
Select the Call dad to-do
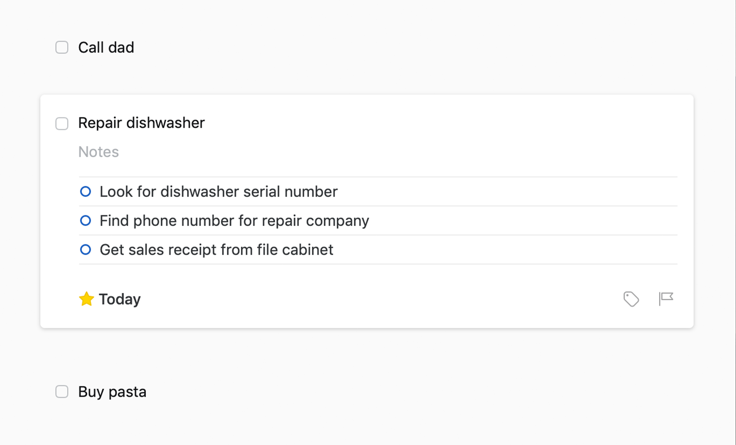106,47
